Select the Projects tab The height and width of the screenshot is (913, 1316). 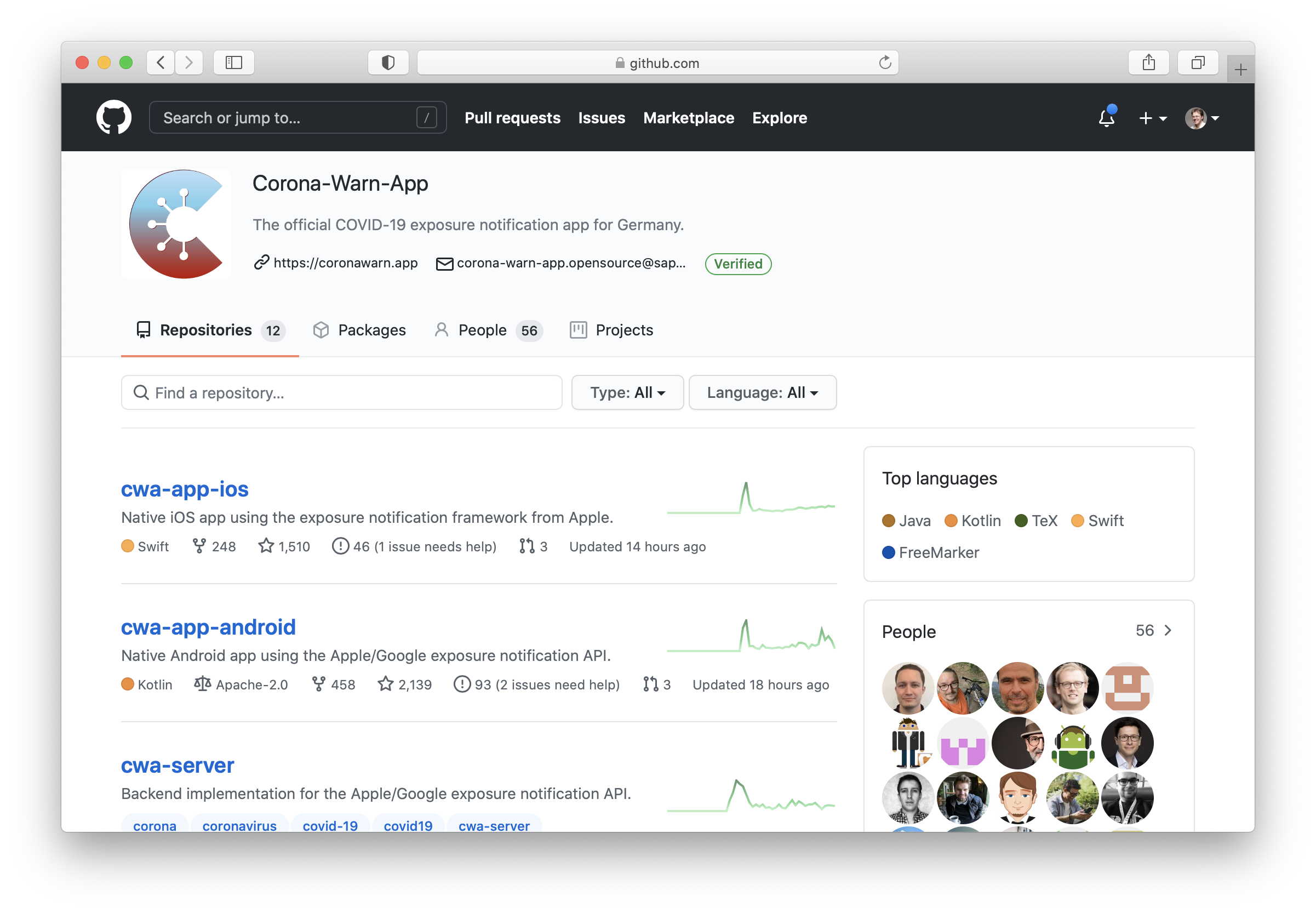tap(611, 330)
